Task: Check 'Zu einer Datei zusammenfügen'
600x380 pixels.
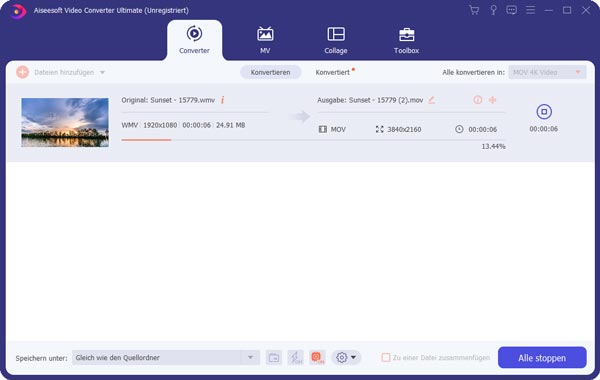Action: click(x=386, y=357)
